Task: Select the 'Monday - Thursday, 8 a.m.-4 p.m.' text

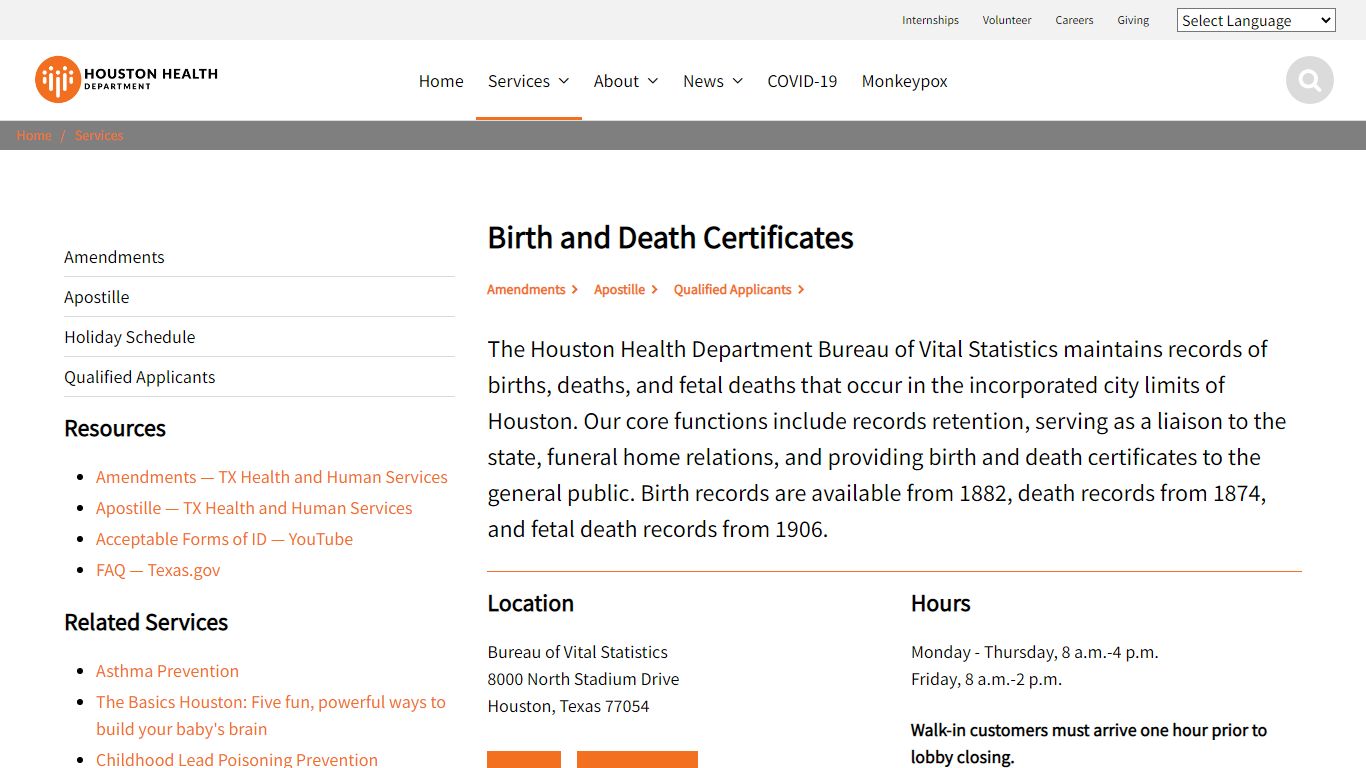Action: point(1034,652)
